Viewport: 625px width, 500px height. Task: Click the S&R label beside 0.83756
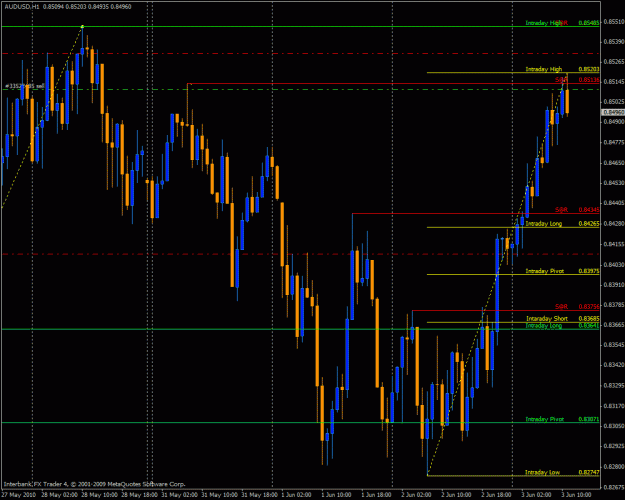[x=561, y=307]
